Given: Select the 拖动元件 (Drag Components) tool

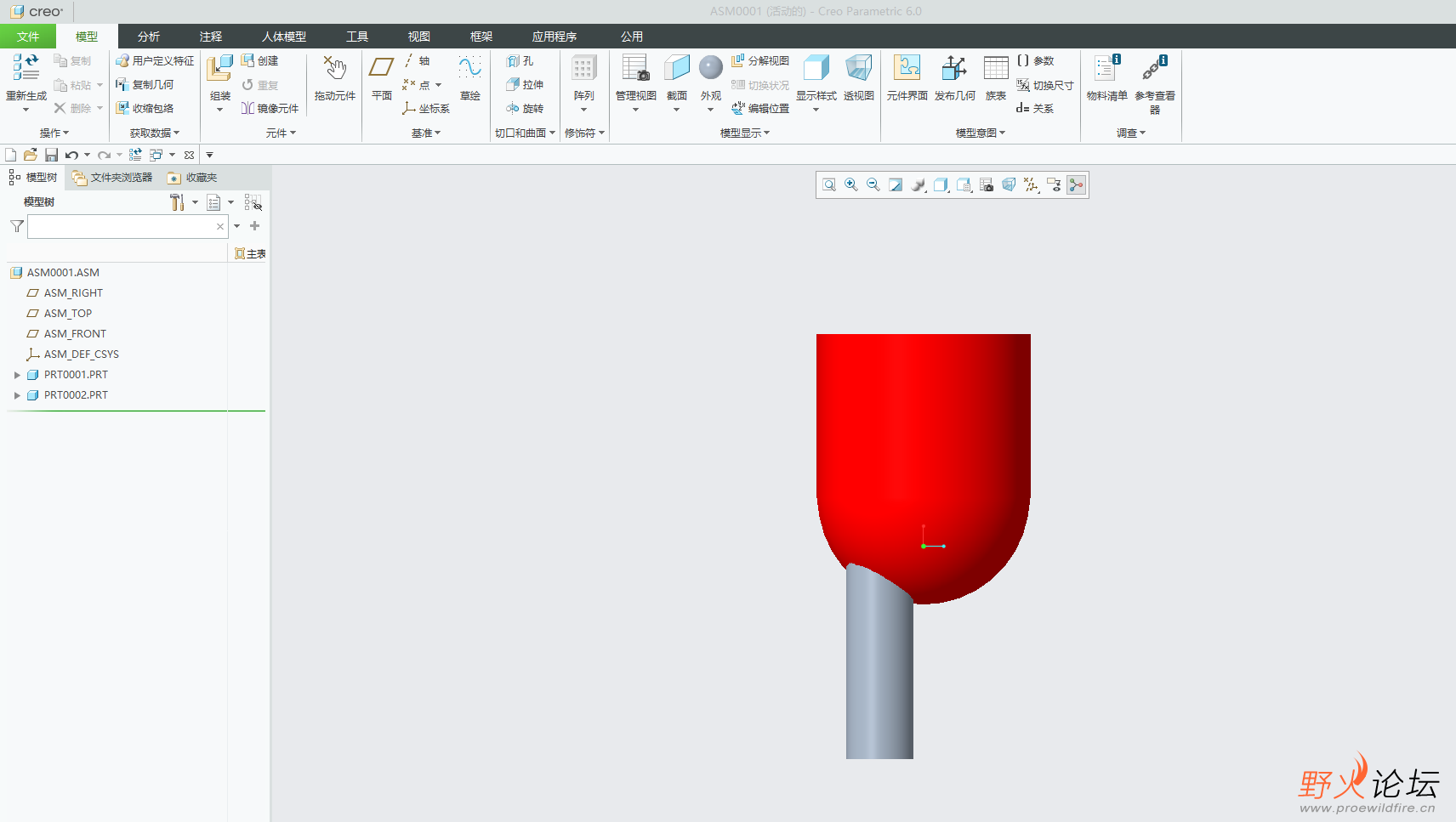Looking at the screenshot, I should point(334,70).
